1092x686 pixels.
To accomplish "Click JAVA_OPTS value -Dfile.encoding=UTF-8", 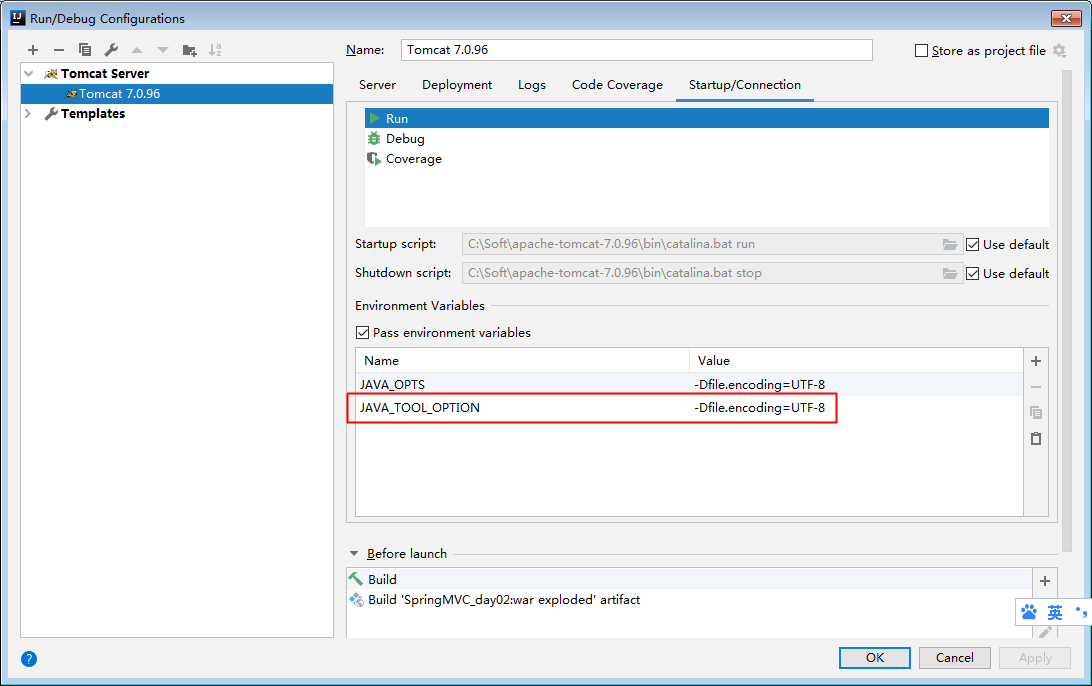I will pyautogui.click(x=856, y=384).
